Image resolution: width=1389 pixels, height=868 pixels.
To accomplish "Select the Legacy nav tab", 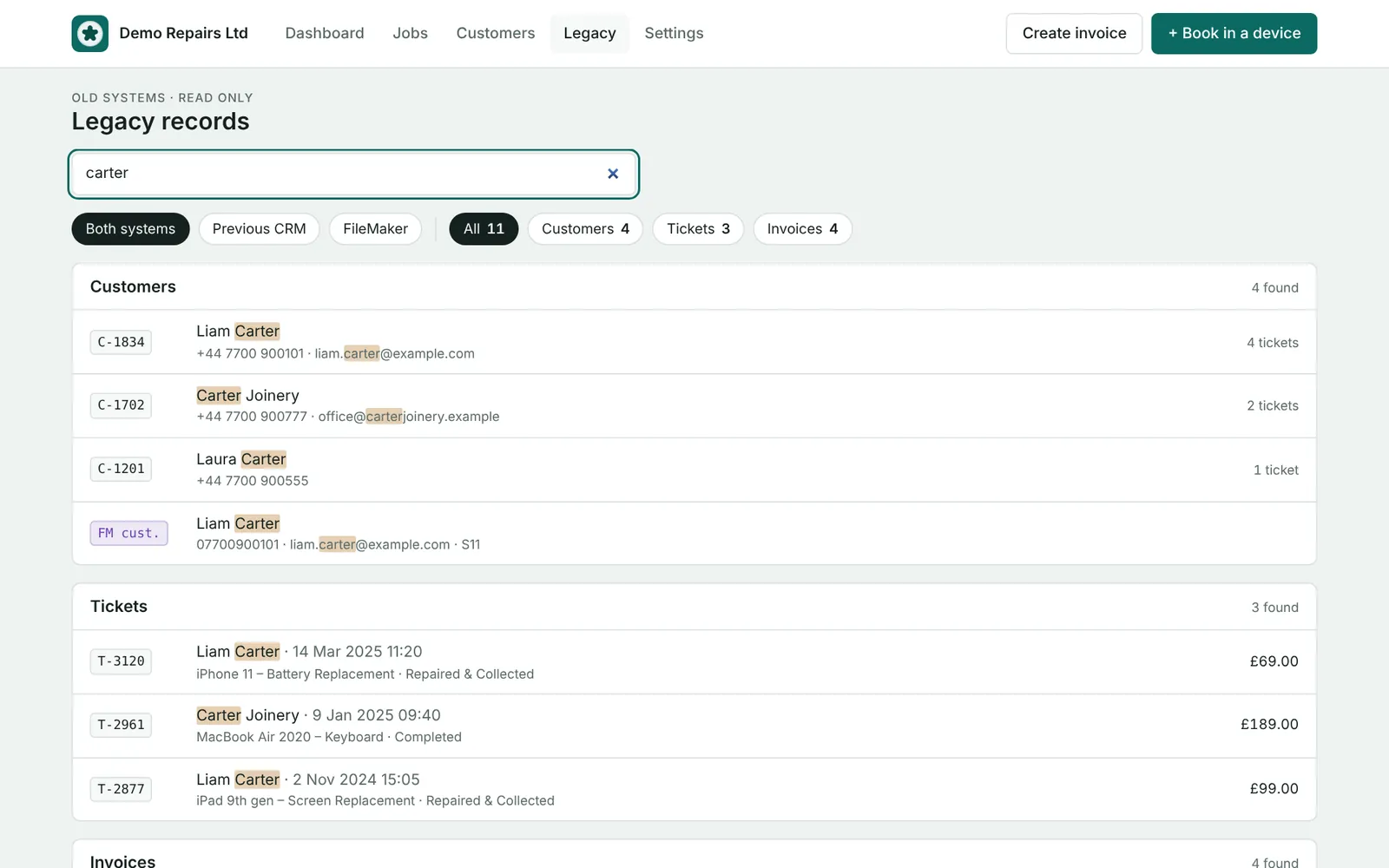I will point(589,33).
